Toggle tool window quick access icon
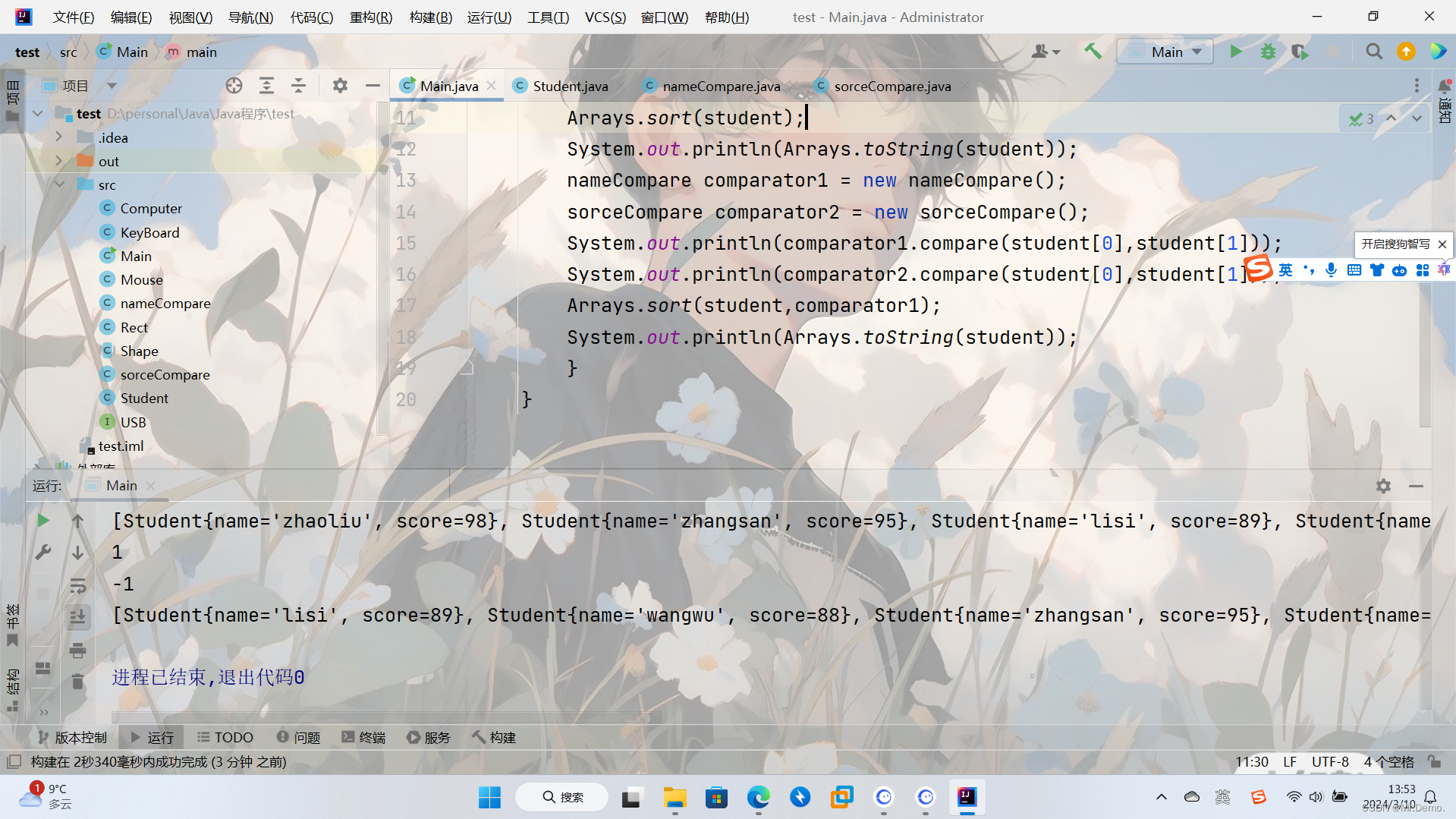The width and height of the screenshot is (1456, 819). coord(14,761)
